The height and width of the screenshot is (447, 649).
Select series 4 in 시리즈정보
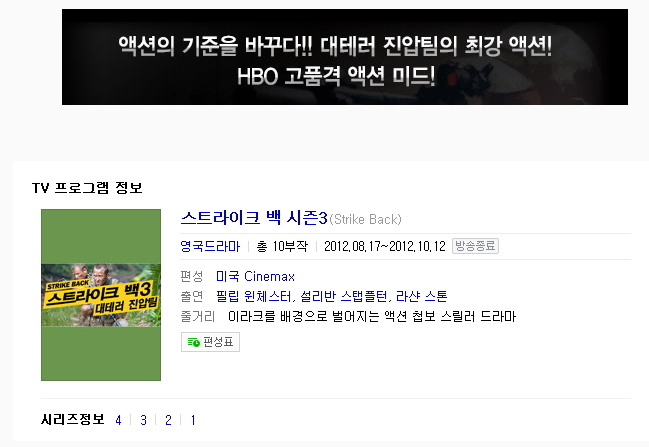coord(118,420)
